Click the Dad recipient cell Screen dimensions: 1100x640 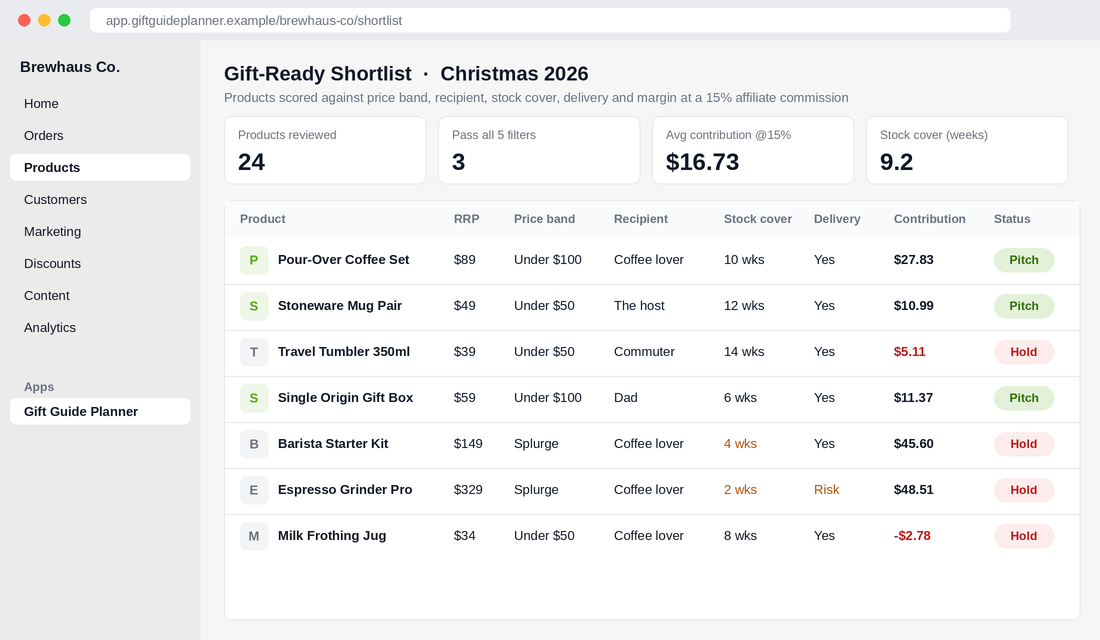coord(626,398)
